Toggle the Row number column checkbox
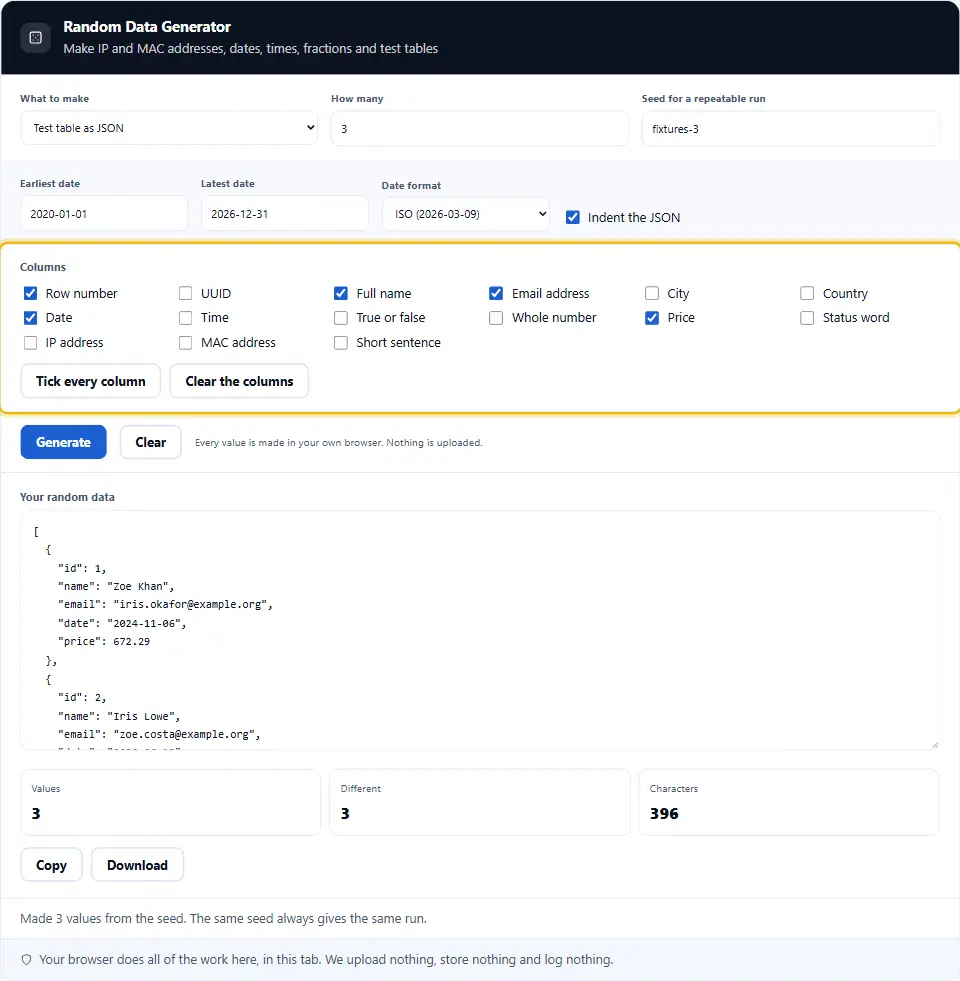 [30, 293]
